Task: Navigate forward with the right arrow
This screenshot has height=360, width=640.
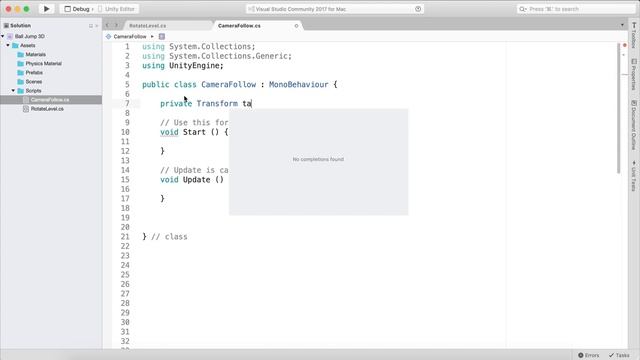Action: (116, 26)
